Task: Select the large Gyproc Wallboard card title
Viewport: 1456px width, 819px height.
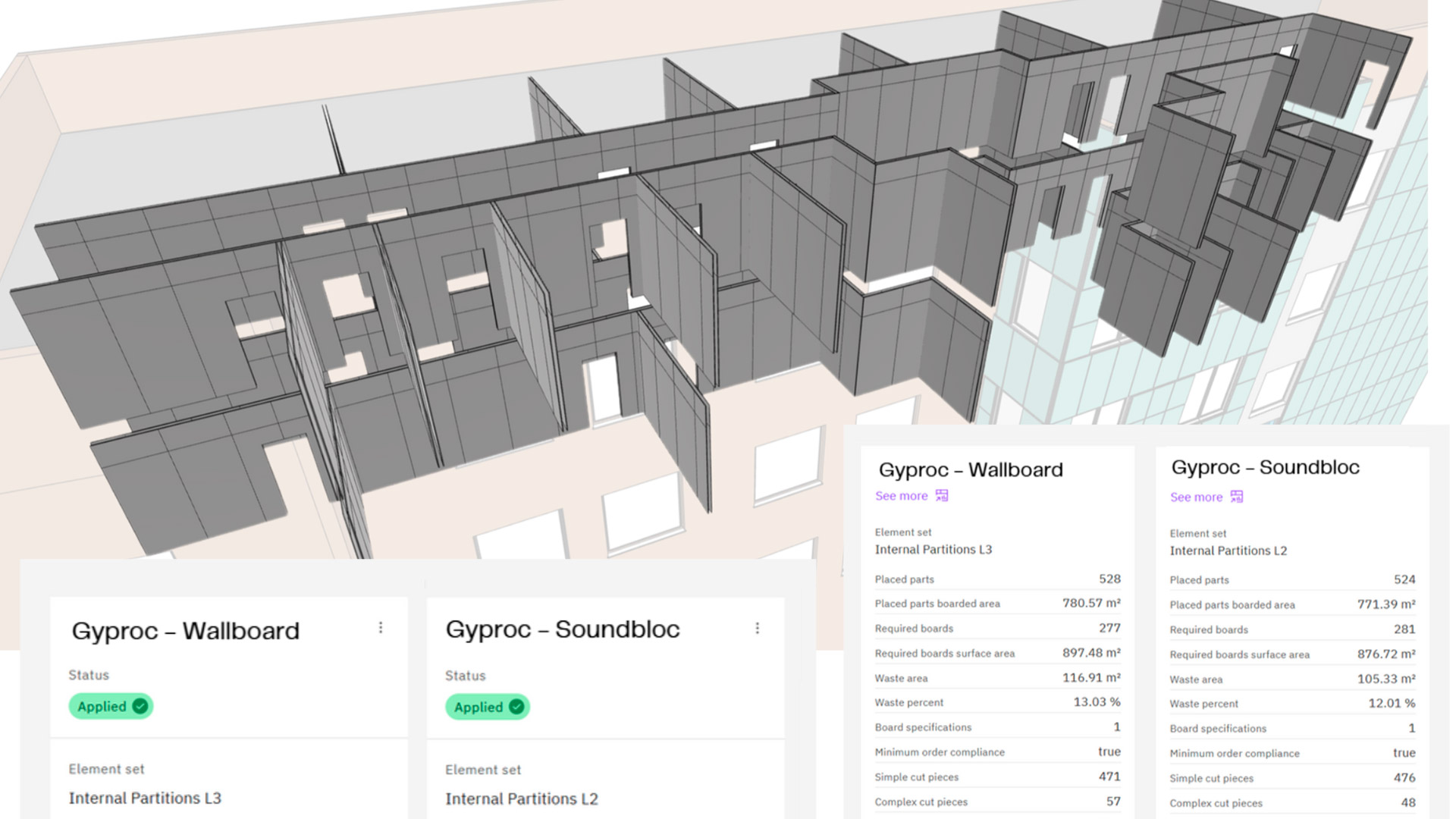Action: pyautogui.click(x=186, y=631)
